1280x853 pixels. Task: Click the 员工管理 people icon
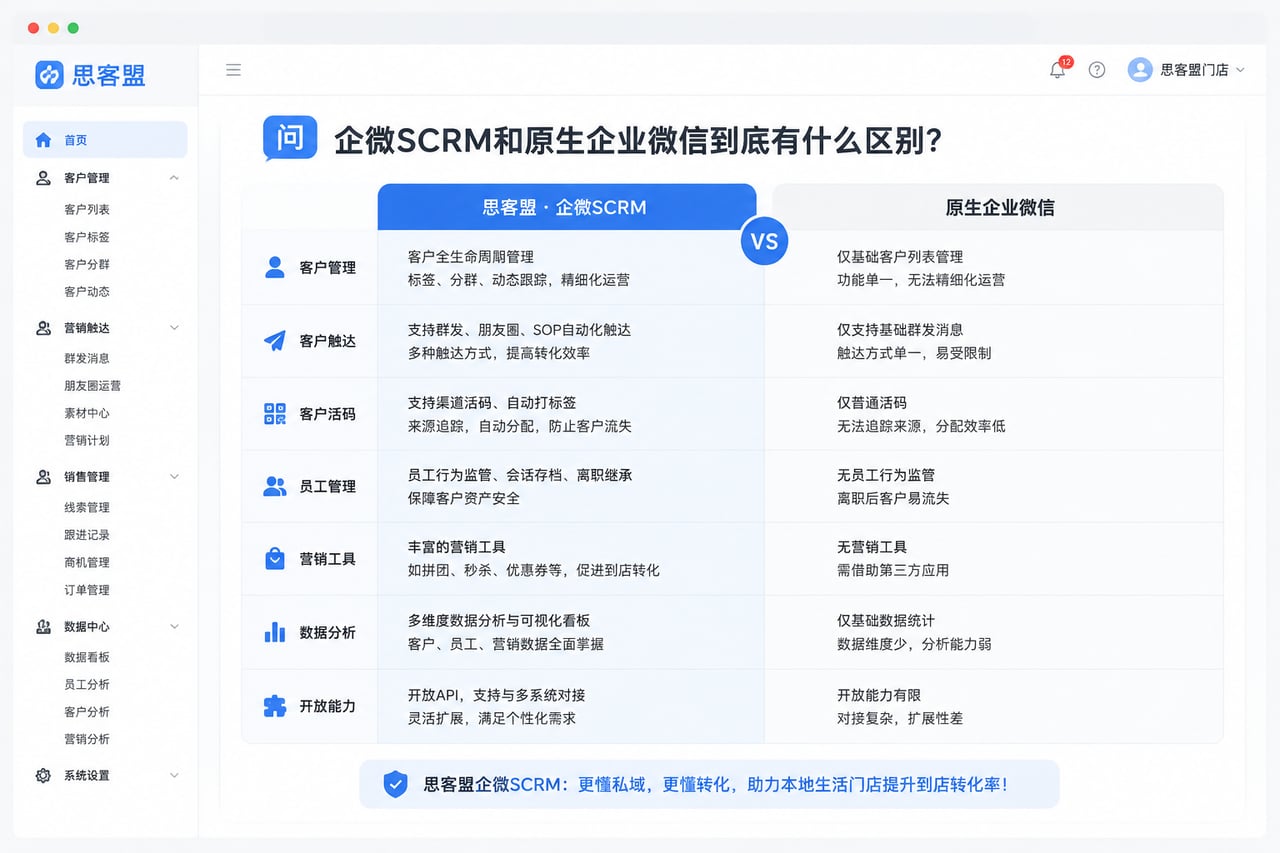click(x=274, y=486)
